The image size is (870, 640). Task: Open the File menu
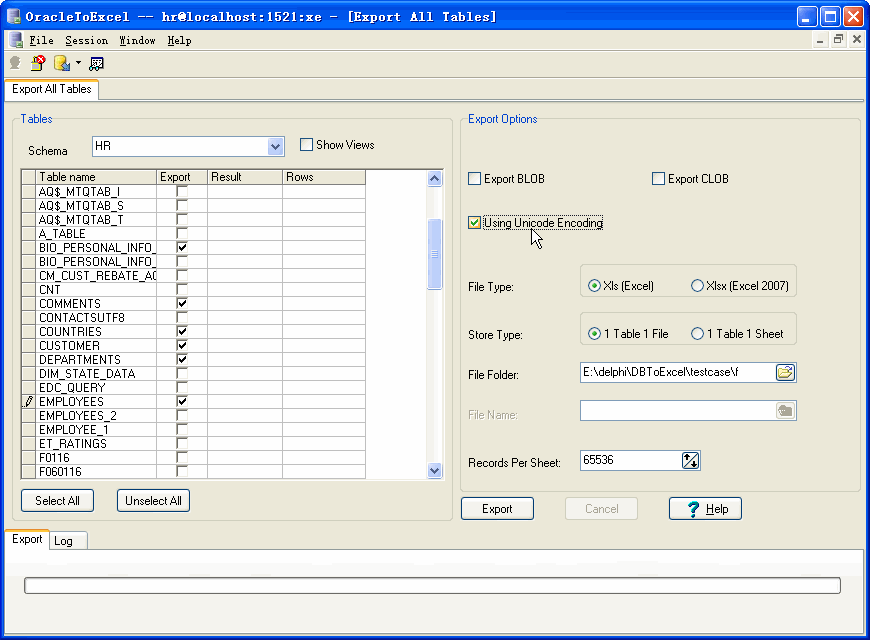pos(41,40)
